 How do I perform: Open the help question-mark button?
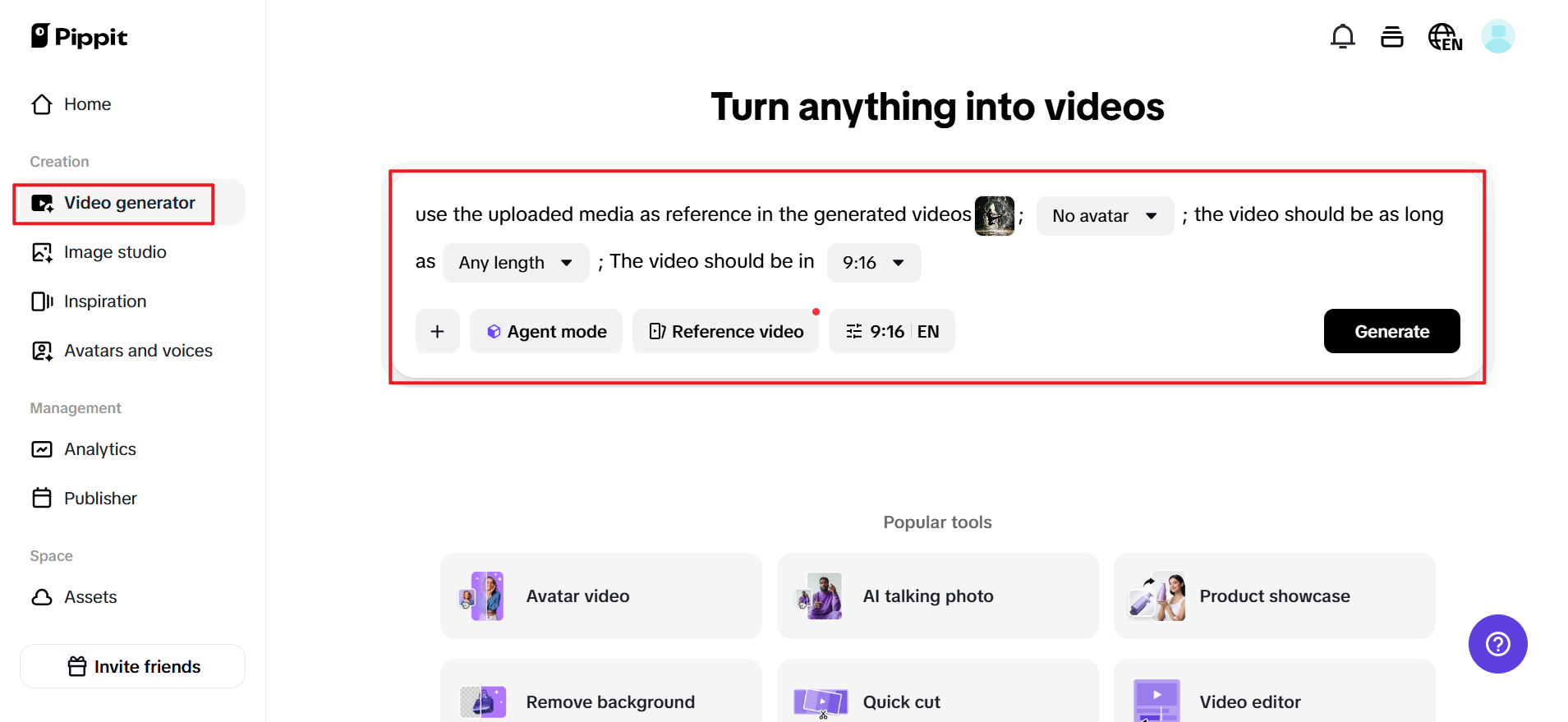point(1497,644)
